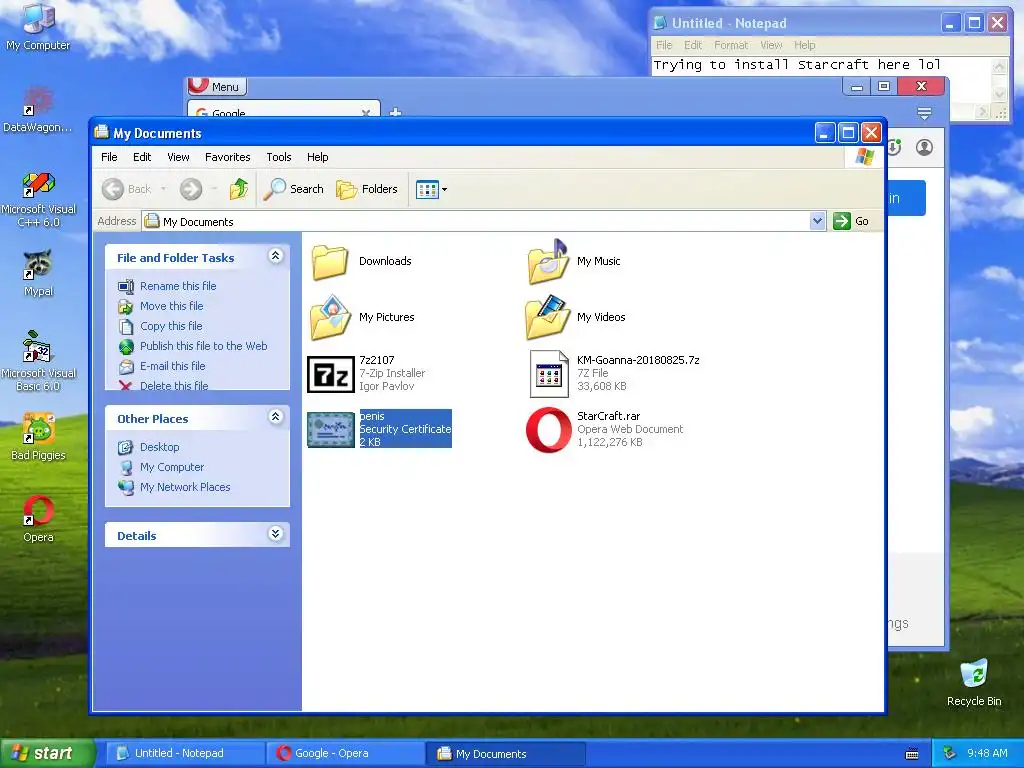Image resolution: width=1024 pixels, height=768 pixels.
Task: Go to My Computer in Other Places
Action: click(x=172, y=467)
